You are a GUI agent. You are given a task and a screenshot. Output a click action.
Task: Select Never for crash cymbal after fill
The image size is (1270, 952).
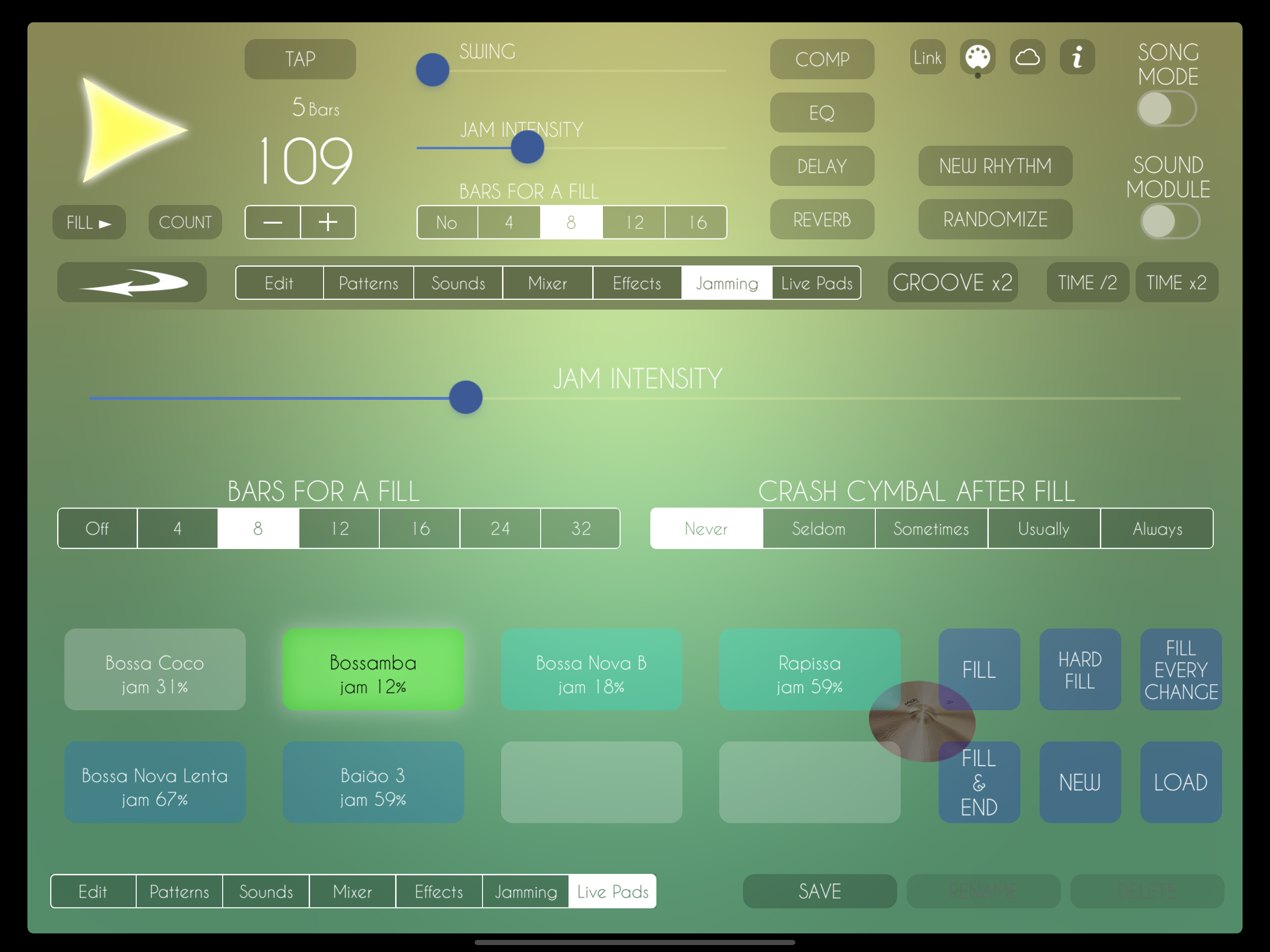click(706, 528)
